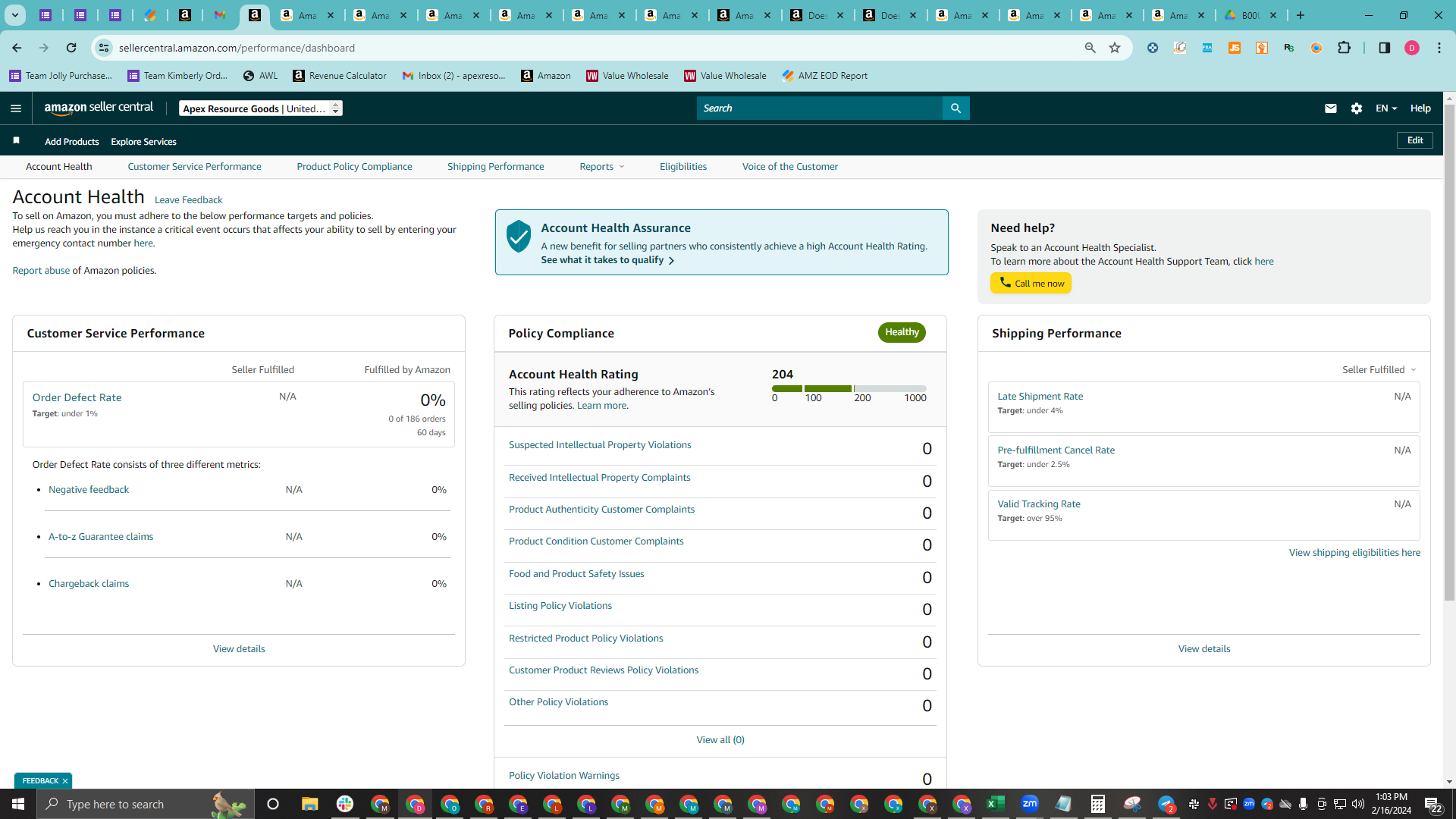
Task: Open the messages envelope icon
Action: (x=1330, y=108)
